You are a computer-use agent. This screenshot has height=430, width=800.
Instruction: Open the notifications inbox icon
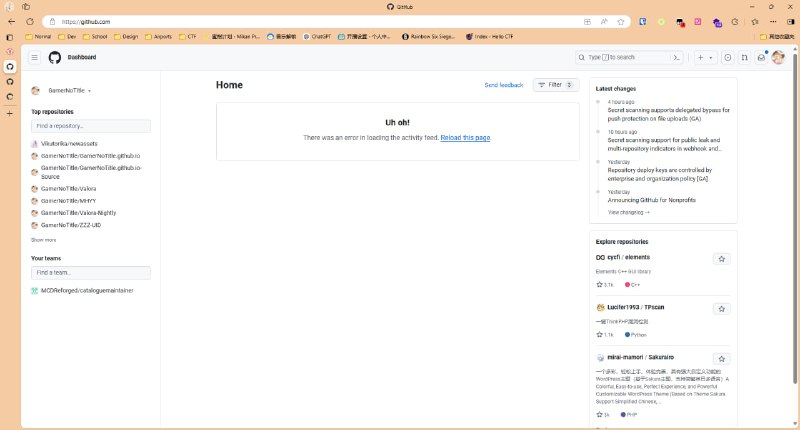(x=761, y=58)
